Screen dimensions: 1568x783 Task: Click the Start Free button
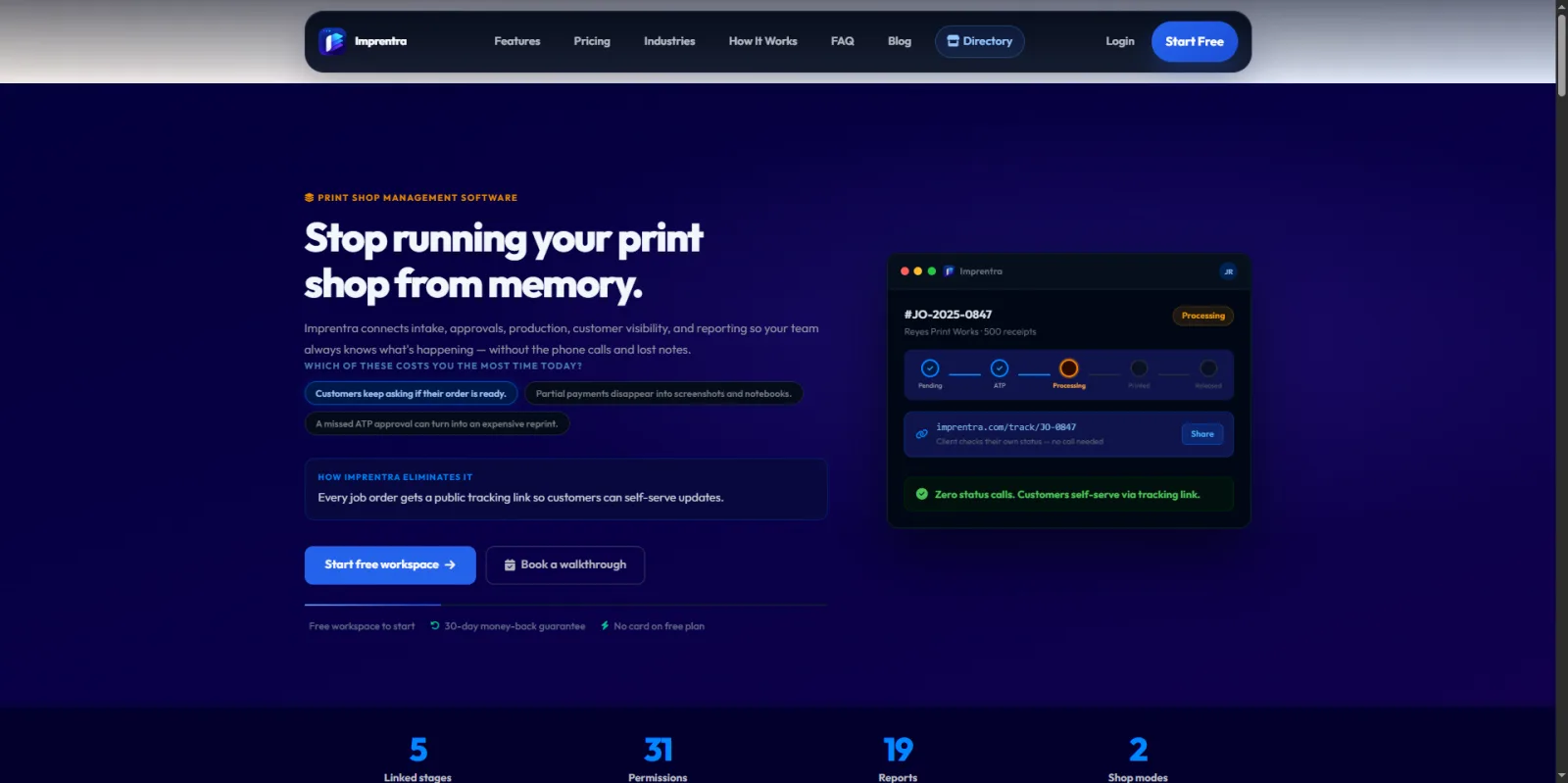point(1195,41)
